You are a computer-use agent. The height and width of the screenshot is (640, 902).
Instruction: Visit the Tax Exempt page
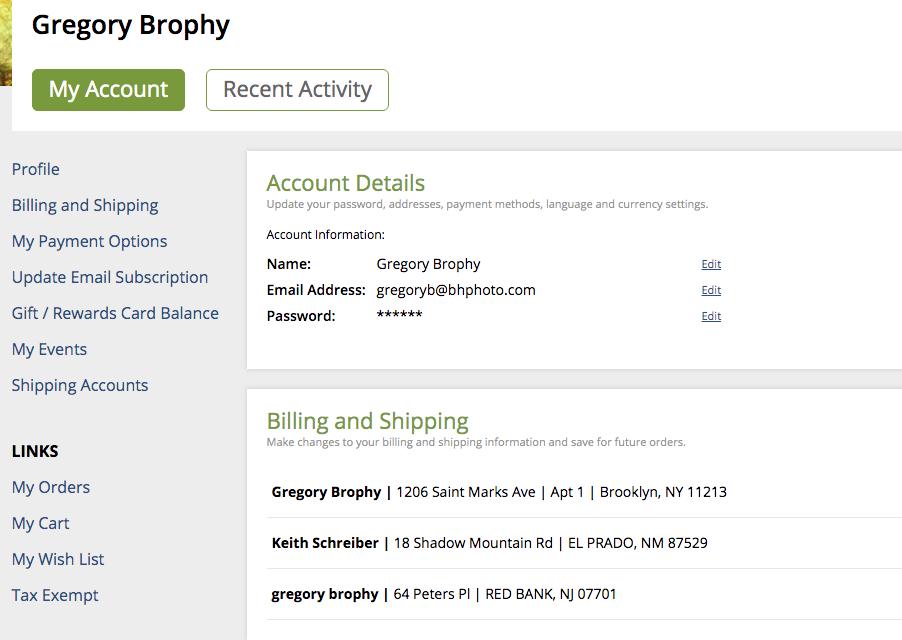(55, 595)
